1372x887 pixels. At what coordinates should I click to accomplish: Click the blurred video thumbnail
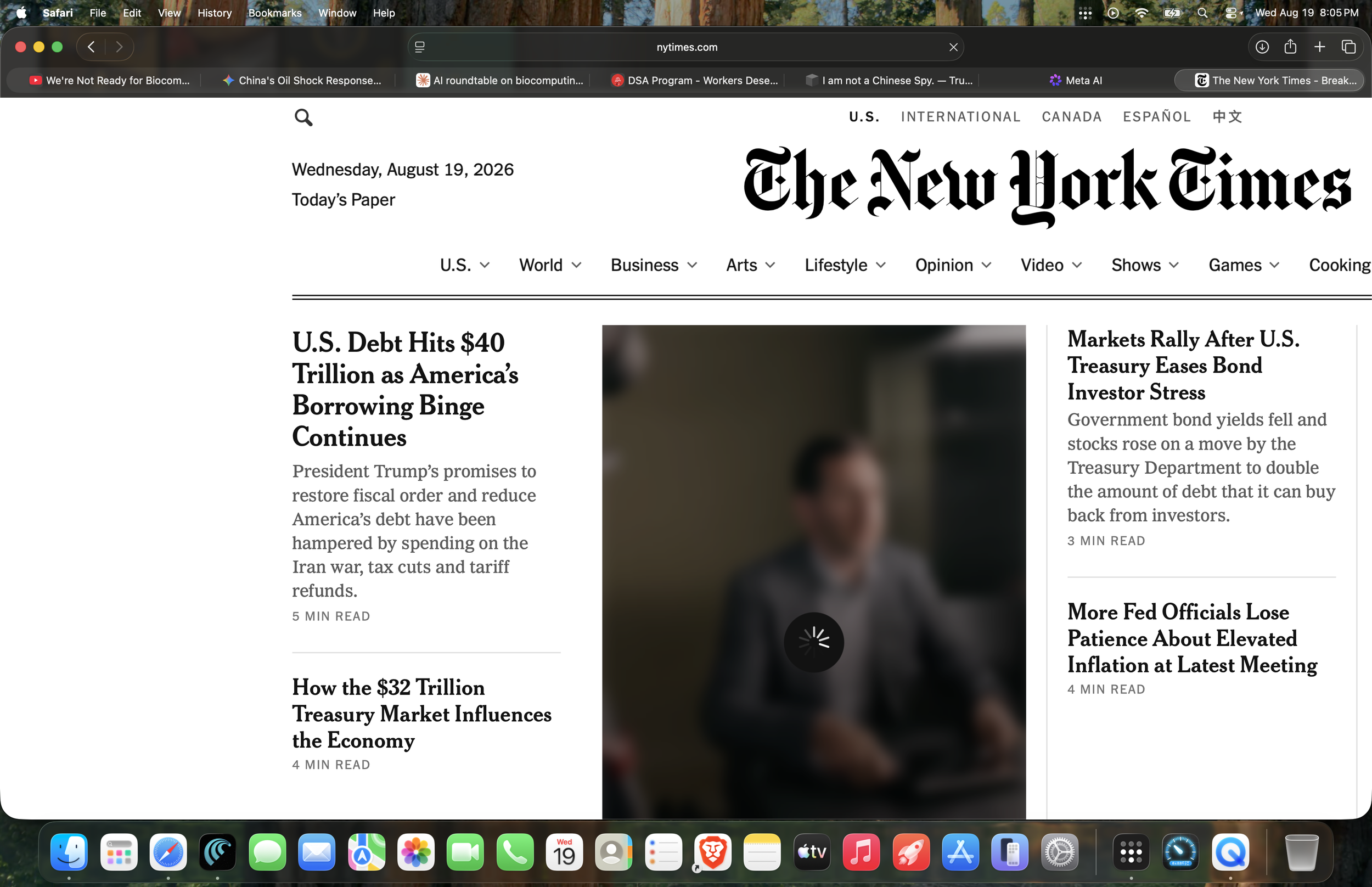[813, 571]
